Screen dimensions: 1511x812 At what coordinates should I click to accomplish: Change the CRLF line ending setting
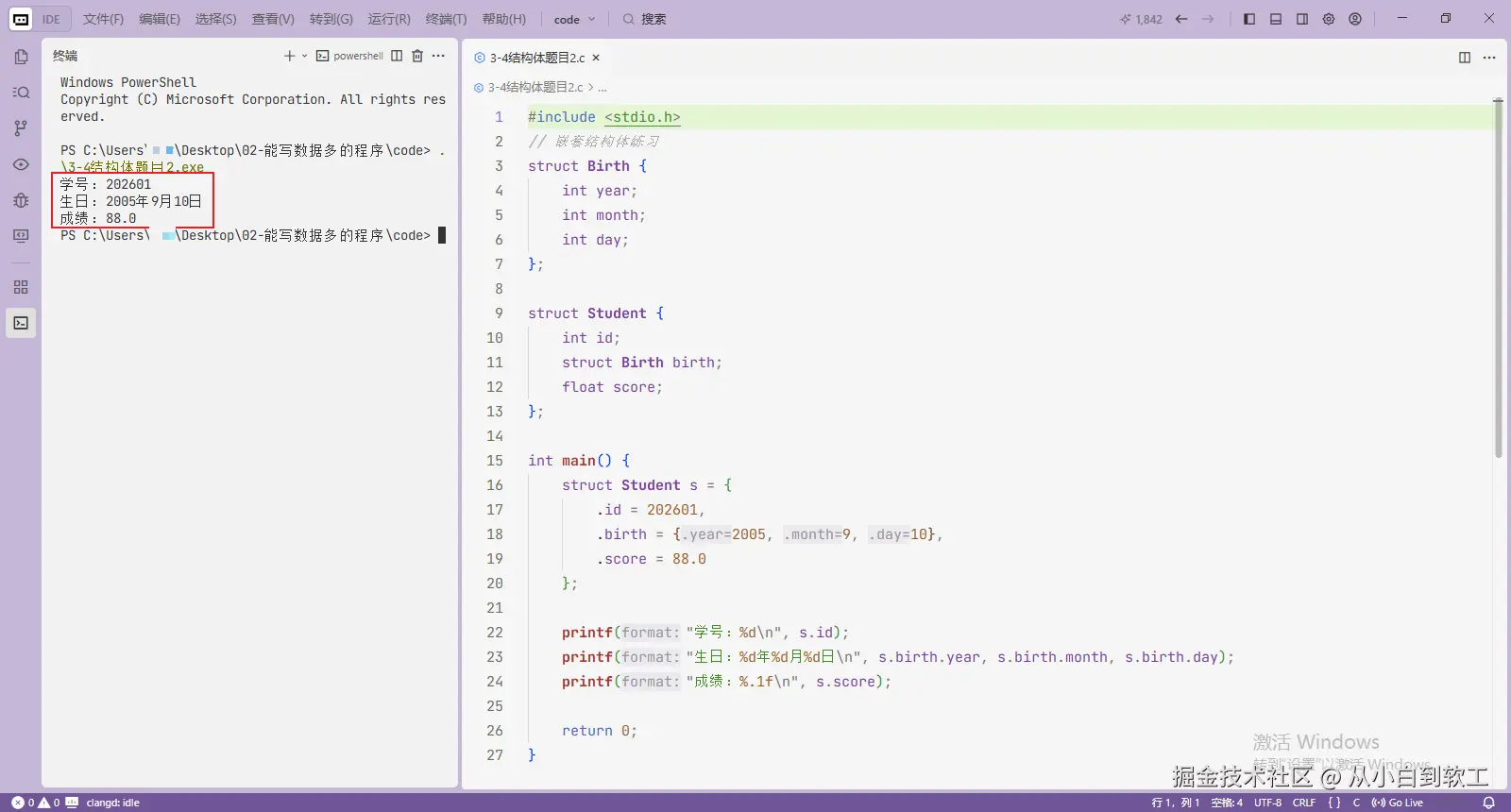point(1304,803)
